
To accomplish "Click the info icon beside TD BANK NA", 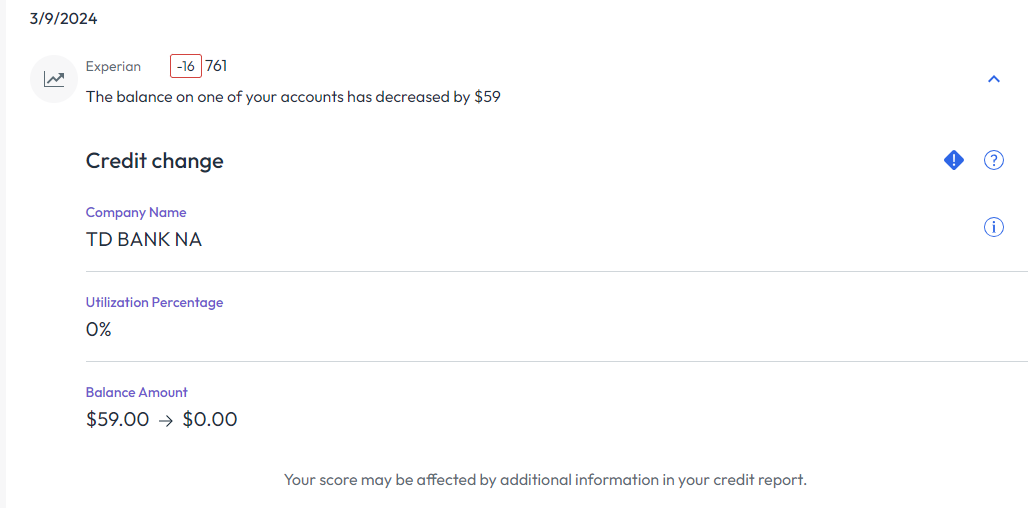I will pyautogui.click(x=994, y=227).
